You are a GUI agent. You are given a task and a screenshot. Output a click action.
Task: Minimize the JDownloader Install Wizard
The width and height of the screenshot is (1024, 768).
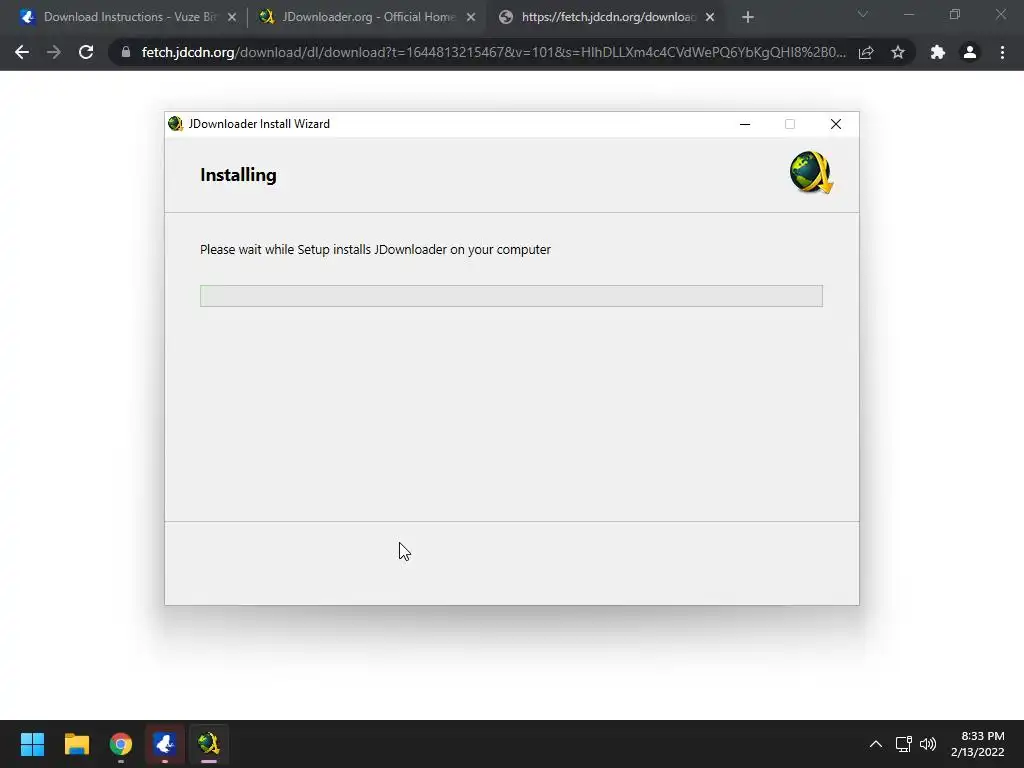tap(744, 124)
